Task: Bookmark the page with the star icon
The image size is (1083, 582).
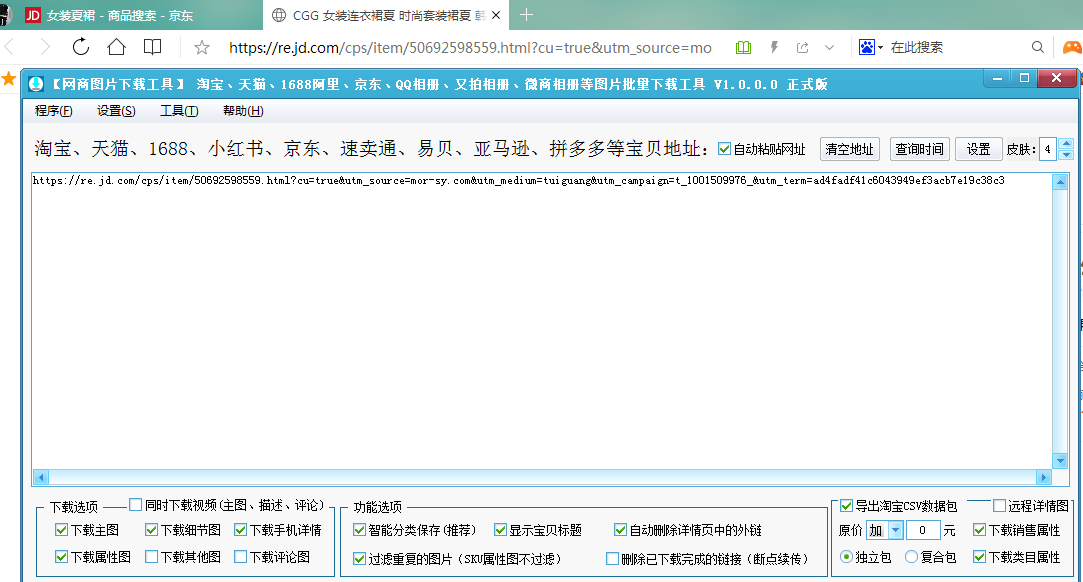Action: pyautogui.click(x=202, y=47)
